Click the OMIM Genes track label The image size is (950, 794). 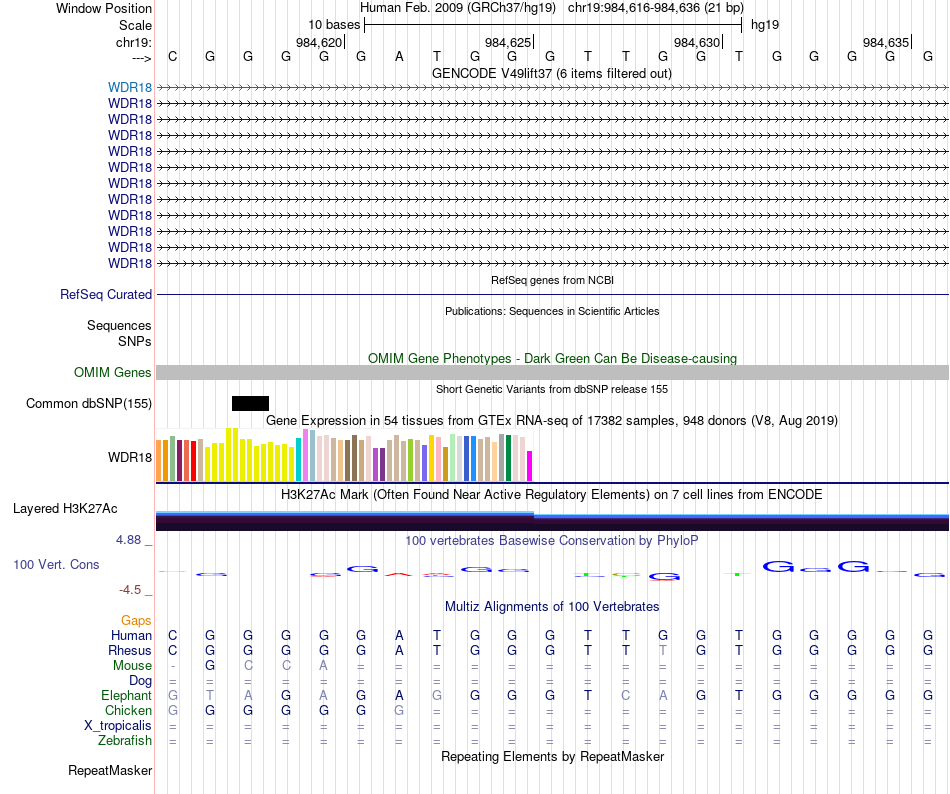tap(113, 372)
